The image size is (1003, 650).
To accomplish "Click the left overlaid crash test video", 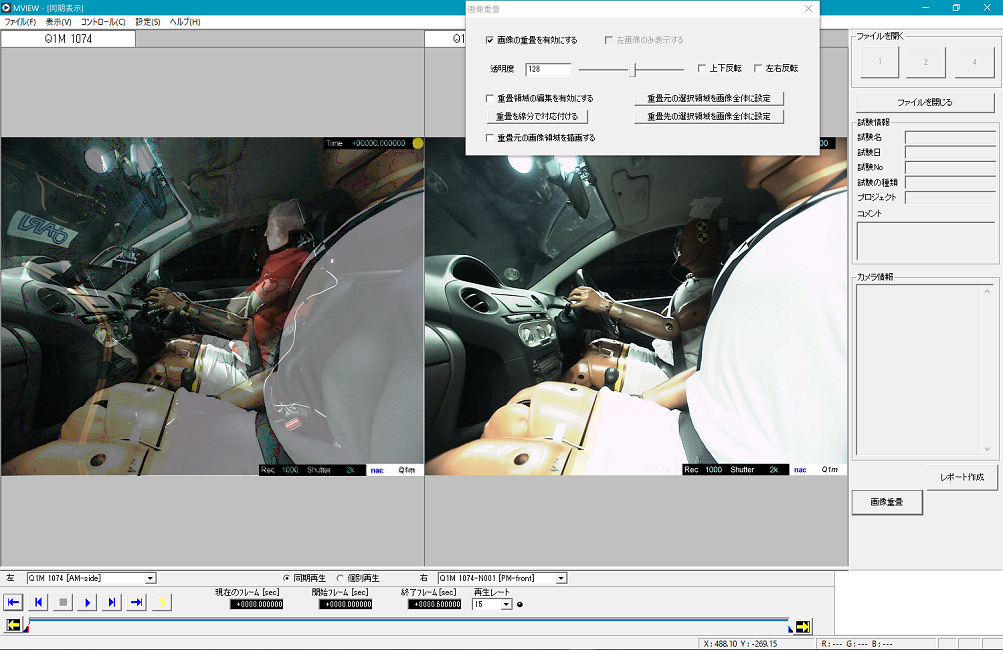I will (x=212, y=306).
